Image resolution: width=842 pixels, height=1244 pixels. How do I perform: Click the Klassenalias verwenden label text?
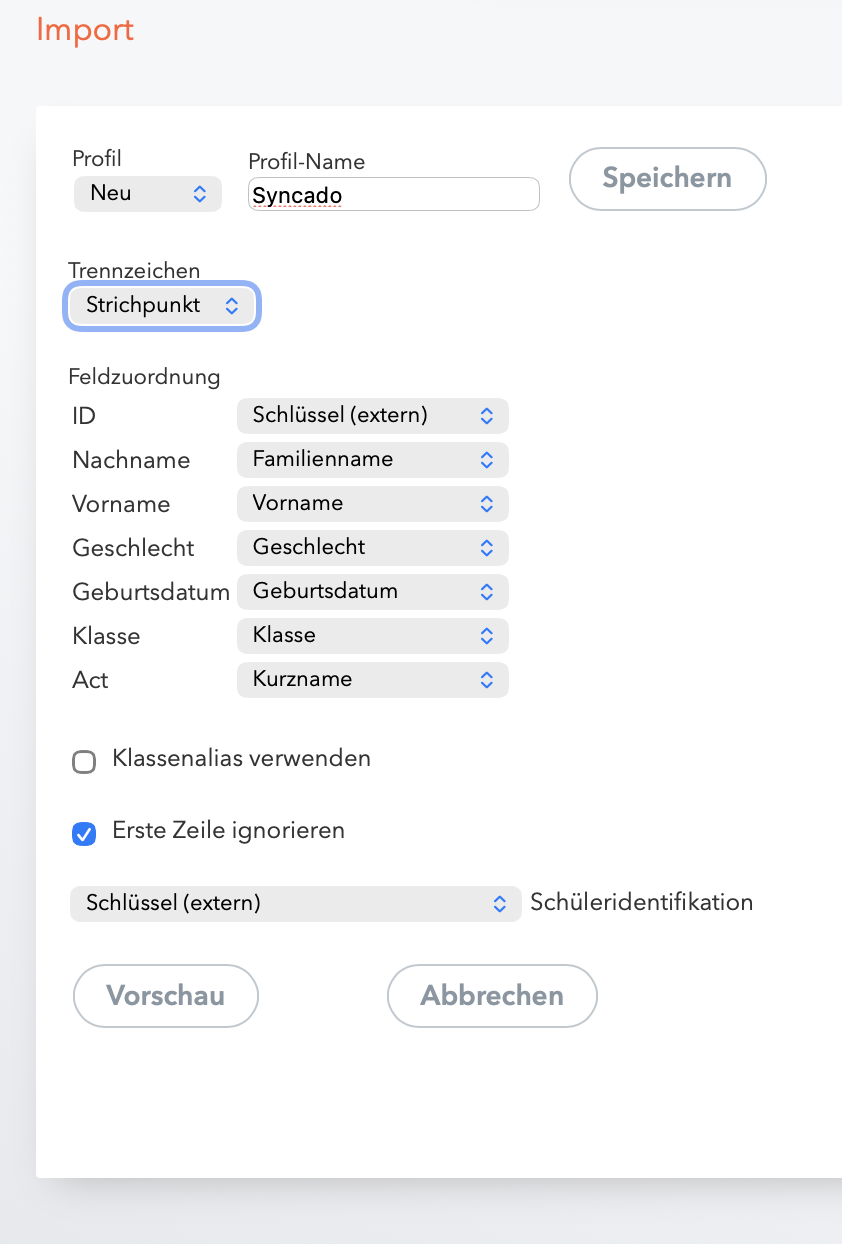click(242, 759)
